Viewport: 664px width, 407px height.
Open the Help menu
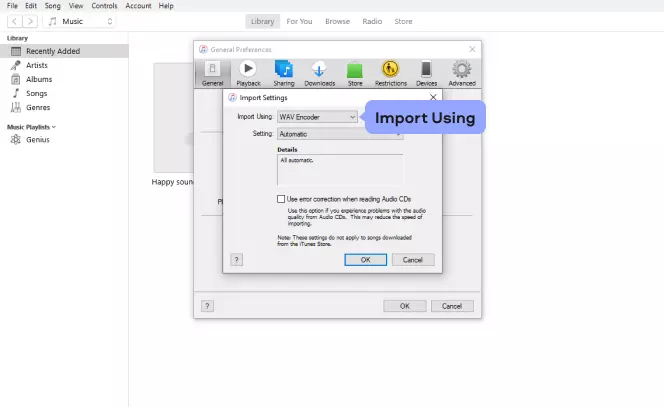point(166,6)
